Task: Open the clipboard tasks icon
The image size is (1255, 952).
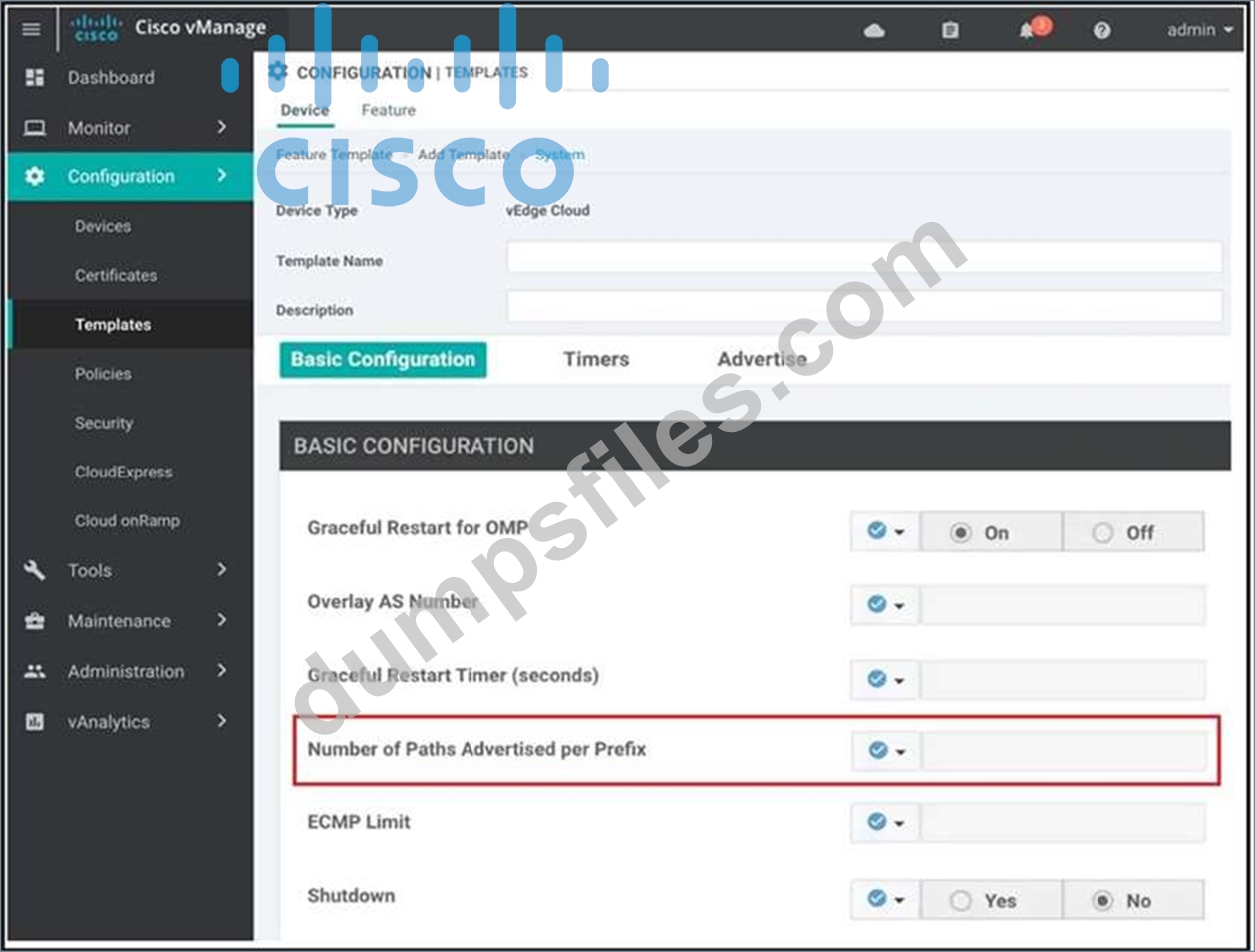Action: click(x=950, y=30)
